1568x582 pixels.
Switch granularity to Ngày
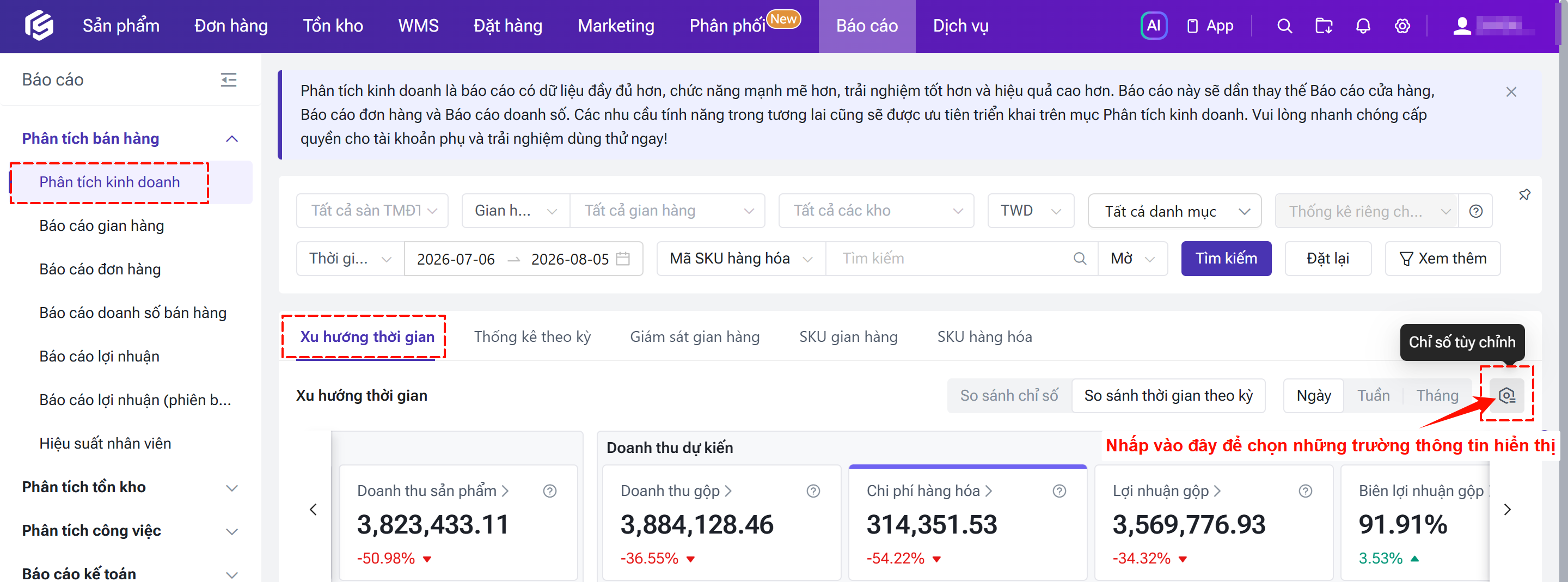point(1314,396)
